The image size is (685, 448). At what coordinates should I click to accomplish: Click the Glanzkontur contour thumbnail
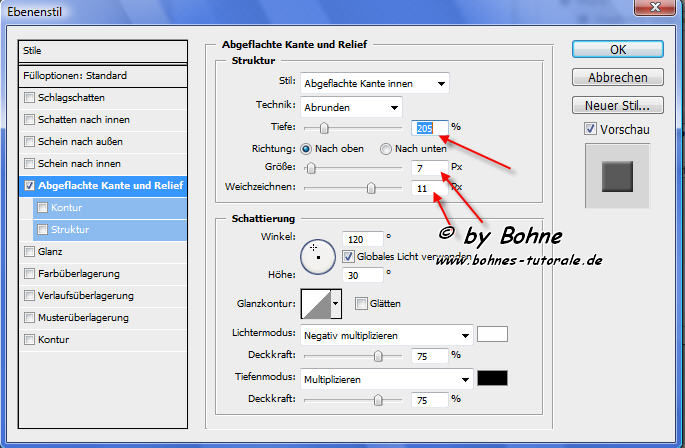point(315,304)
